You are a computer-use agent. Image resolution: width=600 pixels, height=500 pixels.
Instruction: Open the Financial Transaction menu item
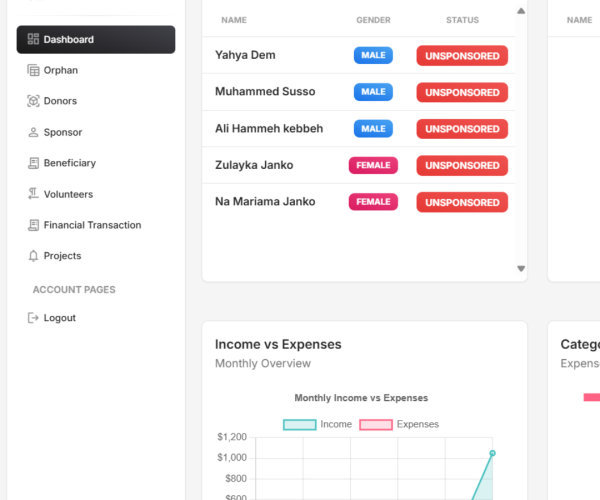tap(92, 225)
